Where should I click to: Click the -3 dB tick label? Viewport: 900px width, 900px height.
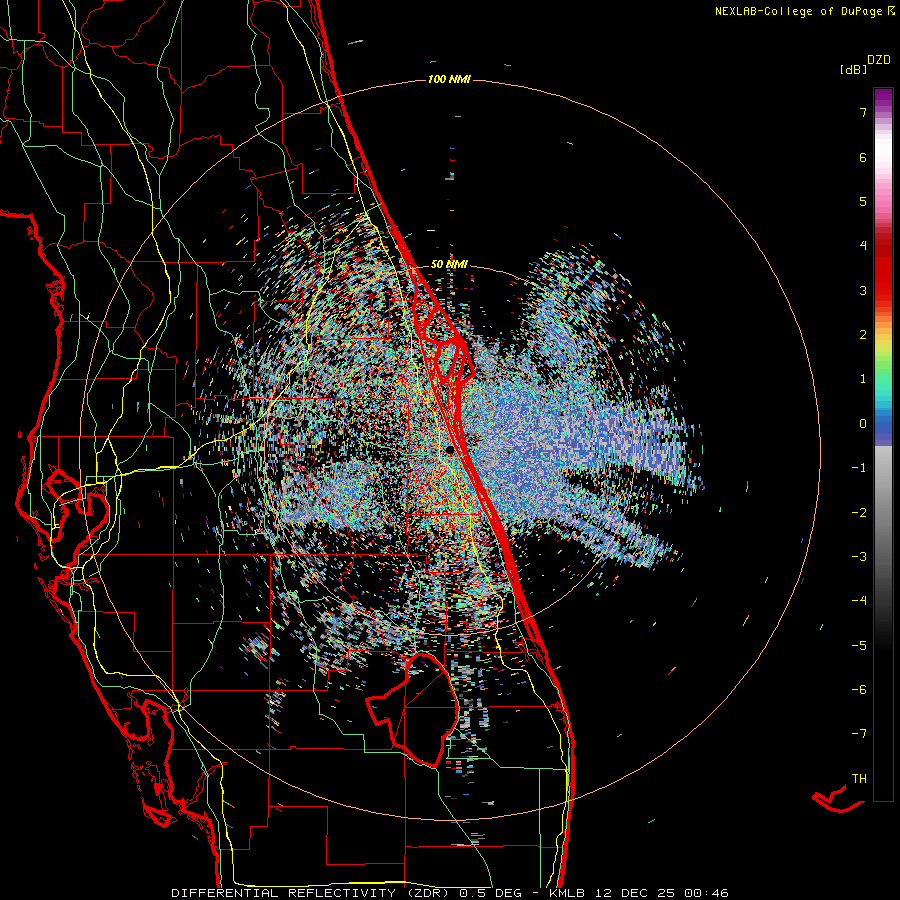tap(859, 557)
